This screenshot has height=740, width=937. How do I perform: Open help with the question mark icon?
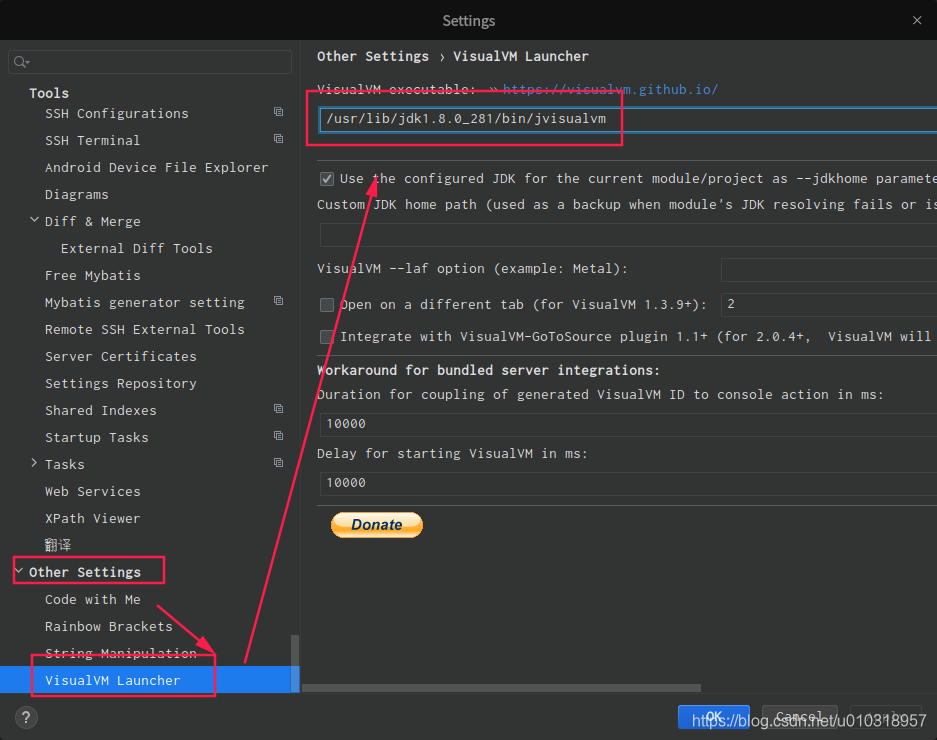(x=26, y=717)
